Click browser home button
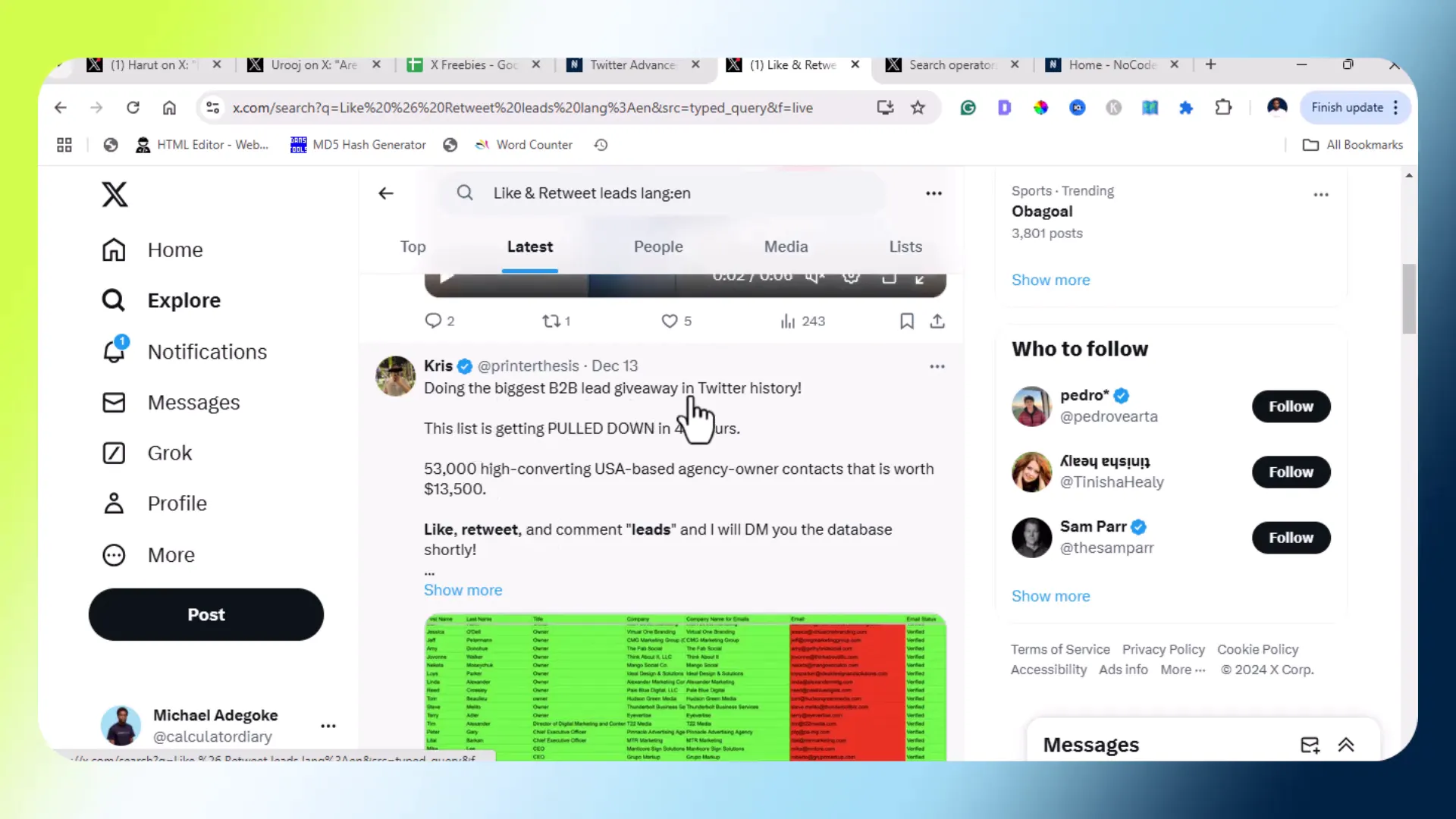Viewport: 1456px width, 819px height. (169, 108)
